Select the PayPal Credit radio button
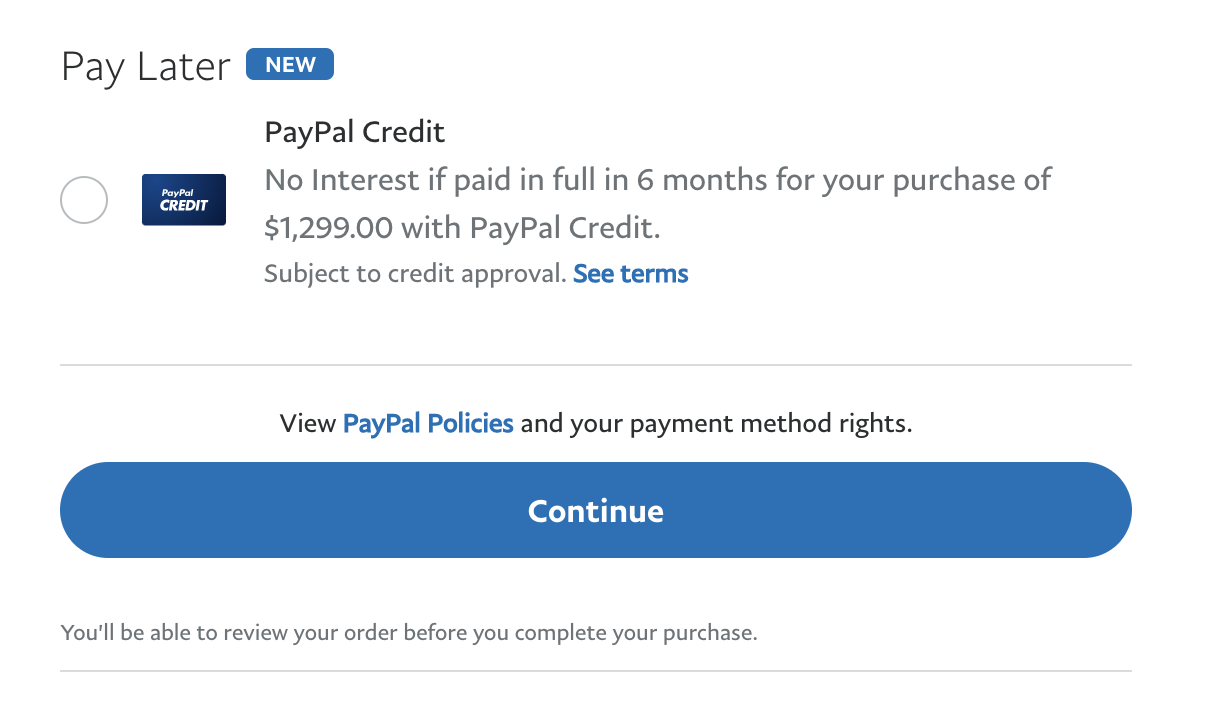1228x706 pixels. 84,200
